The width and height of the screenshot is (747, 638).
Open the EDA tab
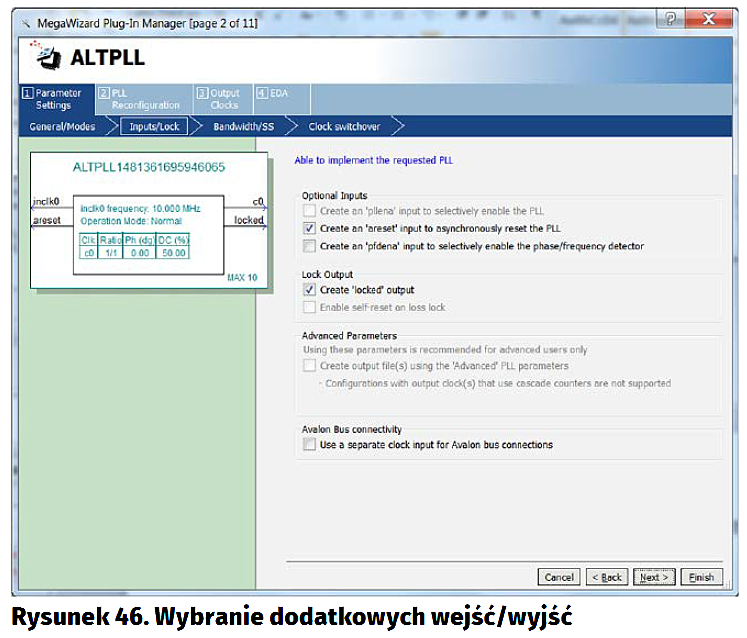coord(272,94)
